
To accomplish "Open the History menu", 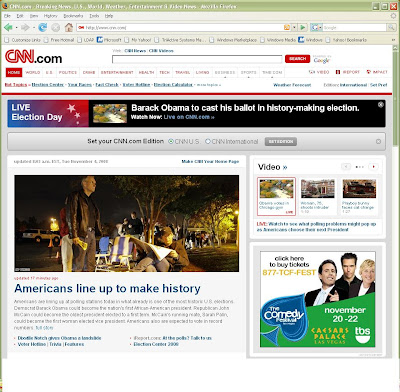I will (x=51, y=16).
